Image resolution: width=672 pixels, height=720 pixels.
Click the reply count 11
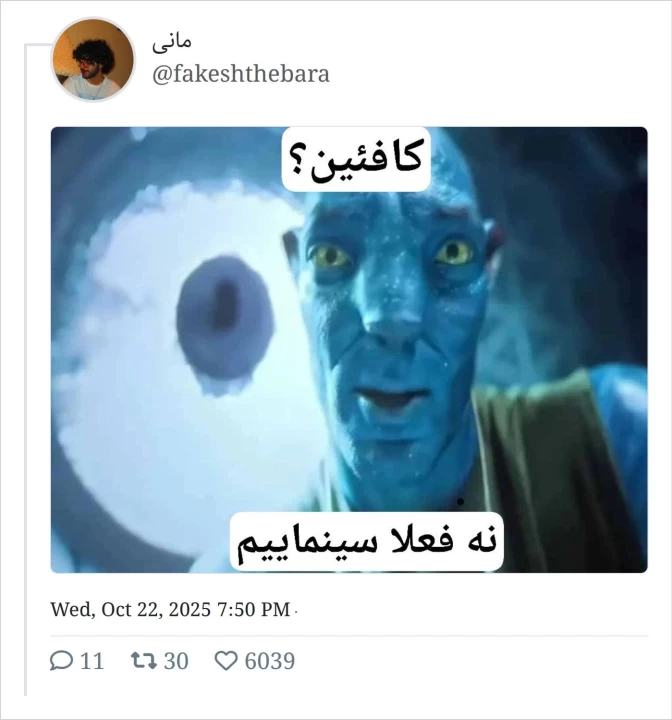coord(92,661)
